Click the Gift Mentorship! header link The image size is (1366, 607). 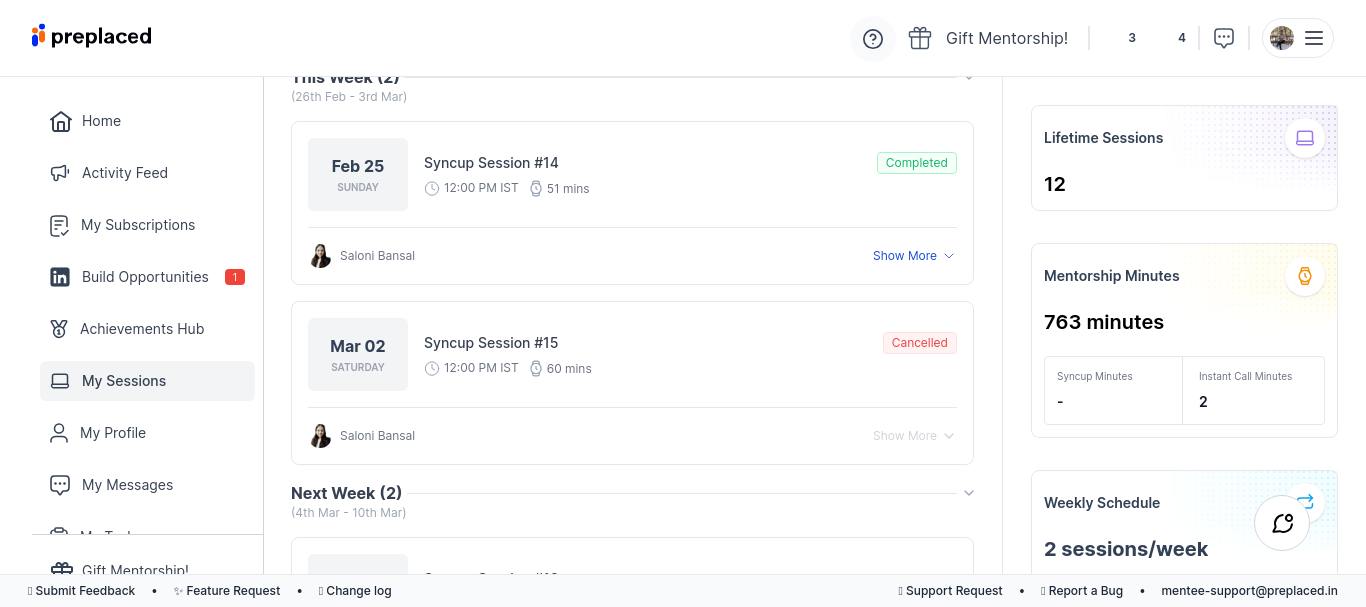(1006, 38)
